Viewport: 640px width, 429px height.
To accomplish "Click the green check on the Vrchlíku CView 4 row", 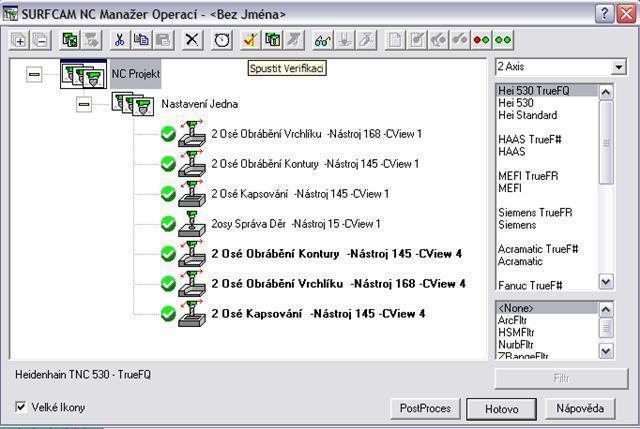I will (x=168, y=284).
